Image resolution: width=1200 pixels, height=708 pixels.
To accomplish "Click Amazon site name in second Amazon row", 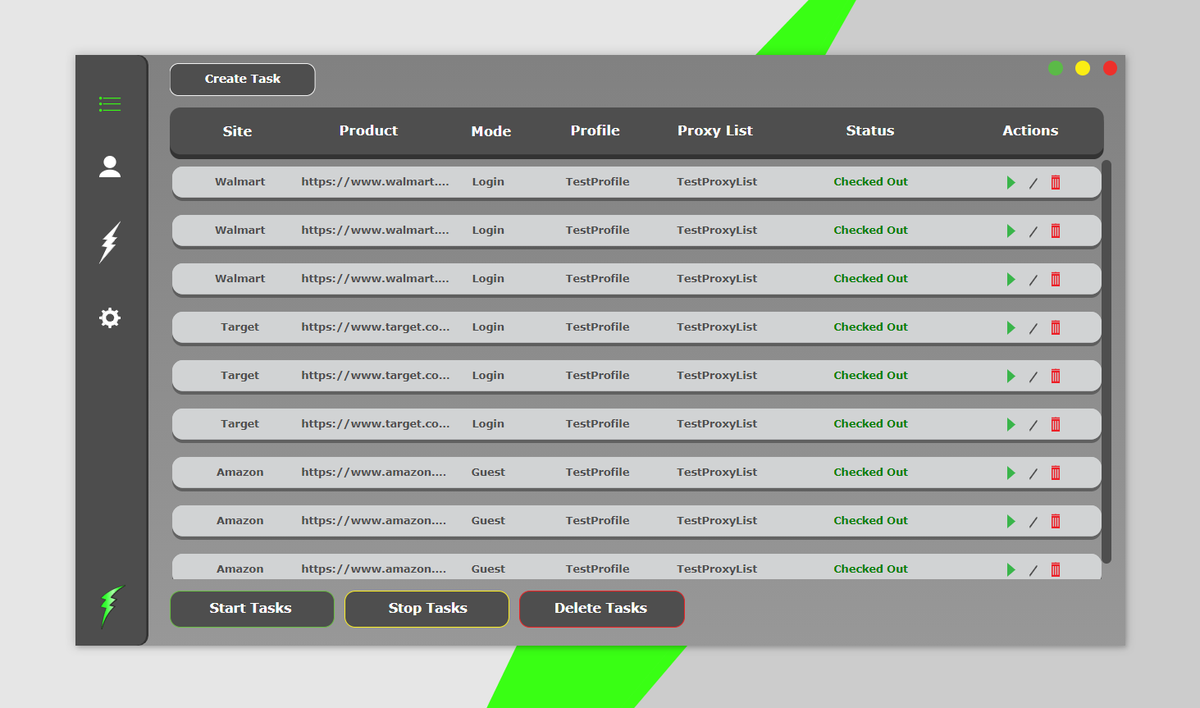I will pyautogui.click(x=240, y=521).
